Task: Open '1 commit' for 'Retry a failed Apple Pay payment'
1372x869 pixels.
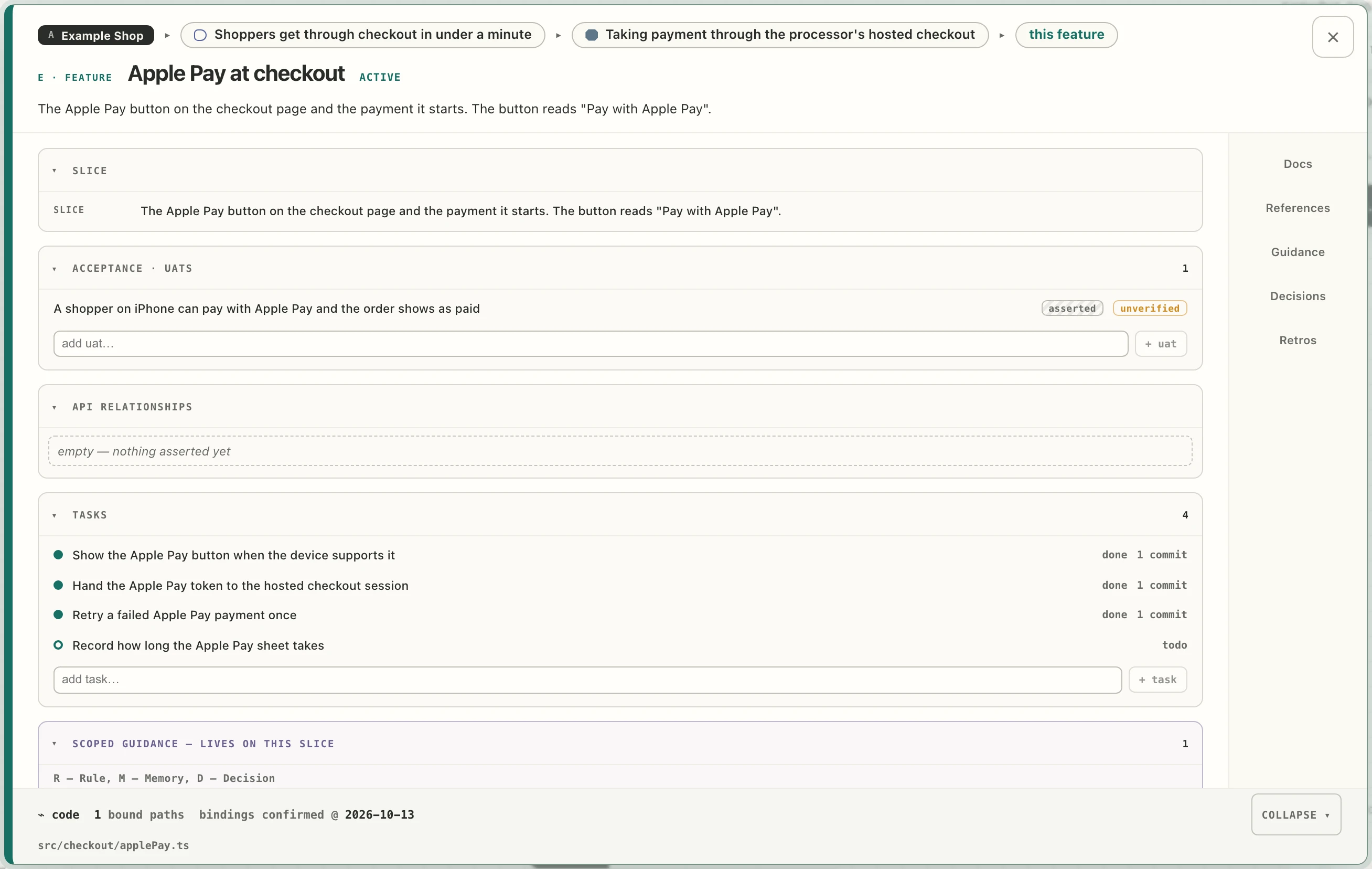Action: click(x=1161, y=614)
